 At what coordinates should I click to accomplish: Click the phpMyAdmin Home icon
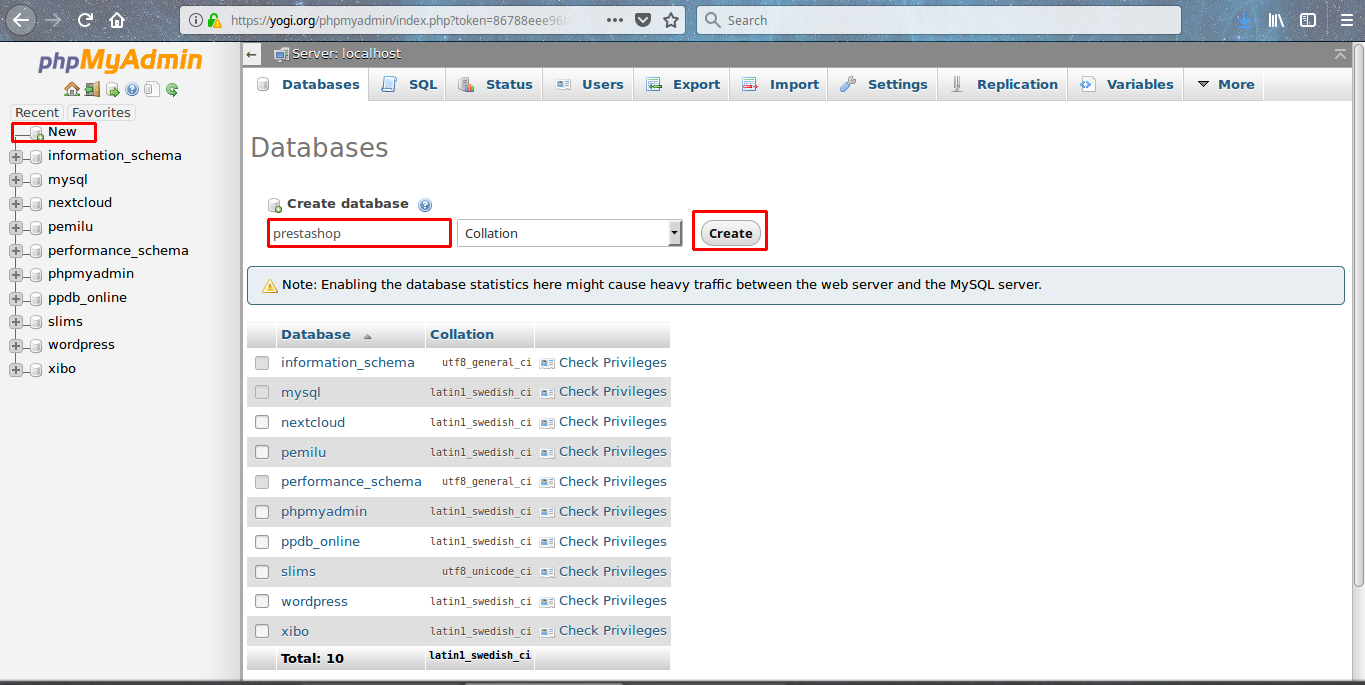coord(72,89)
